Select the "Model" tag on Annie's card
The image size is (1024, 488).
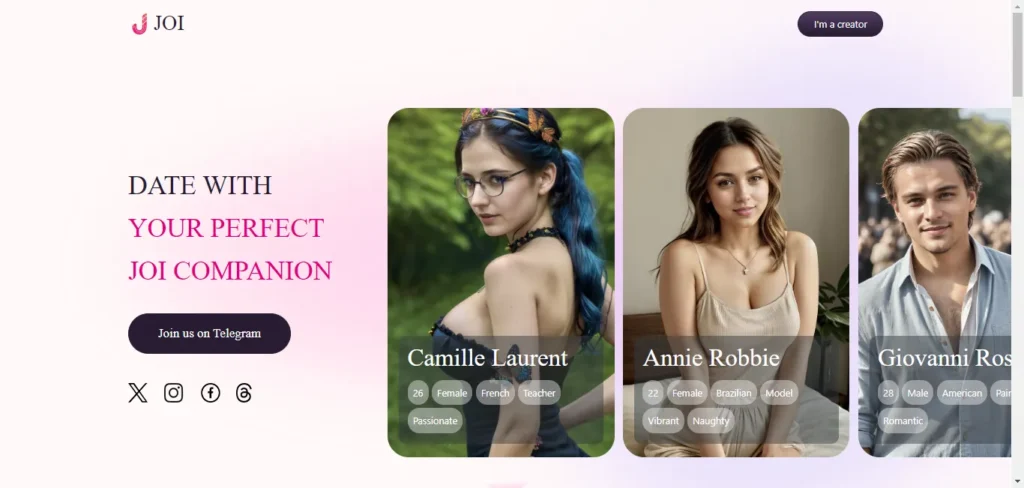(779, 393)
